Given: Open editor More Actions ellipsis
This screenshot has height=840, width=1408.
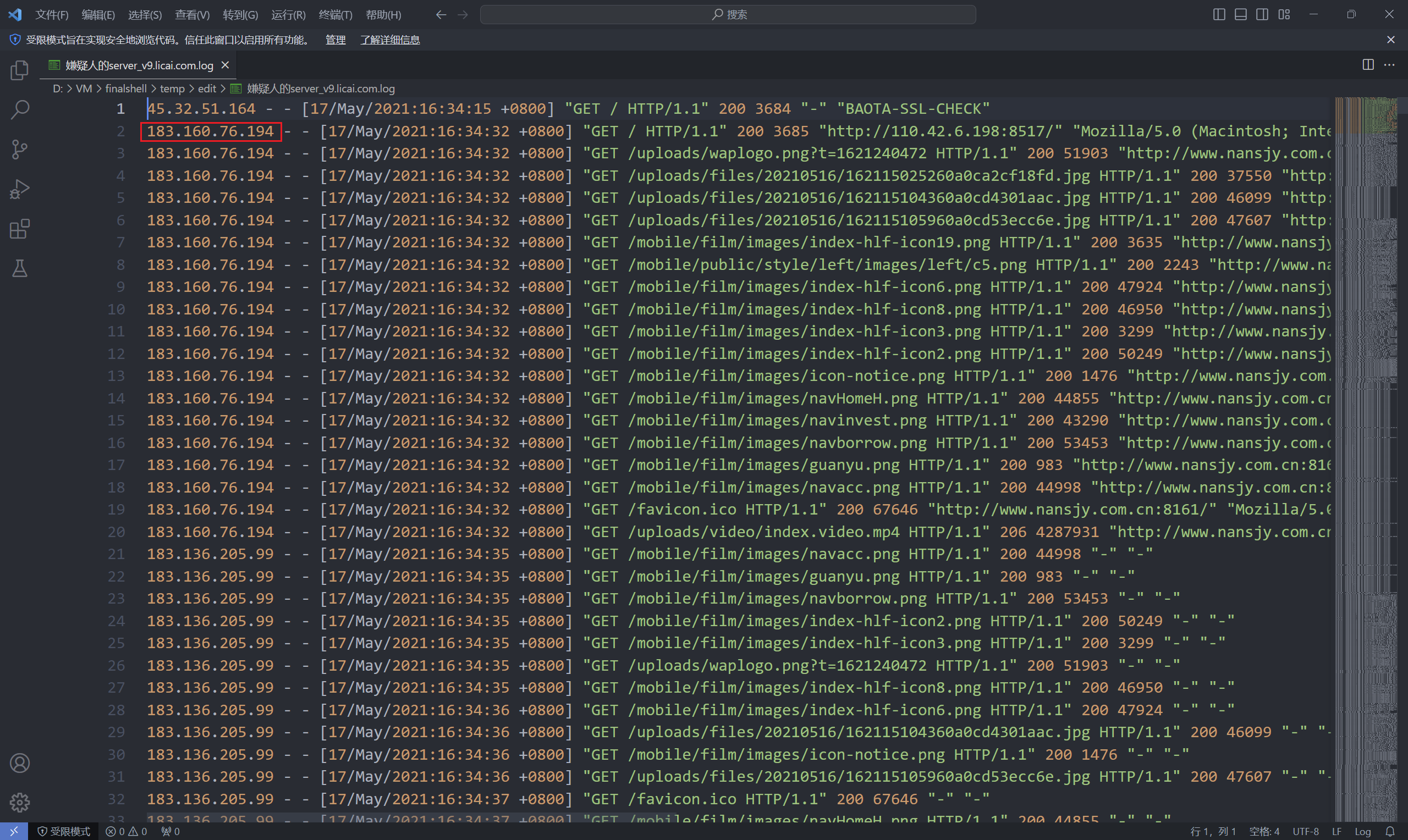Looking at the screenshot, I should click(x=1389, y=65).
